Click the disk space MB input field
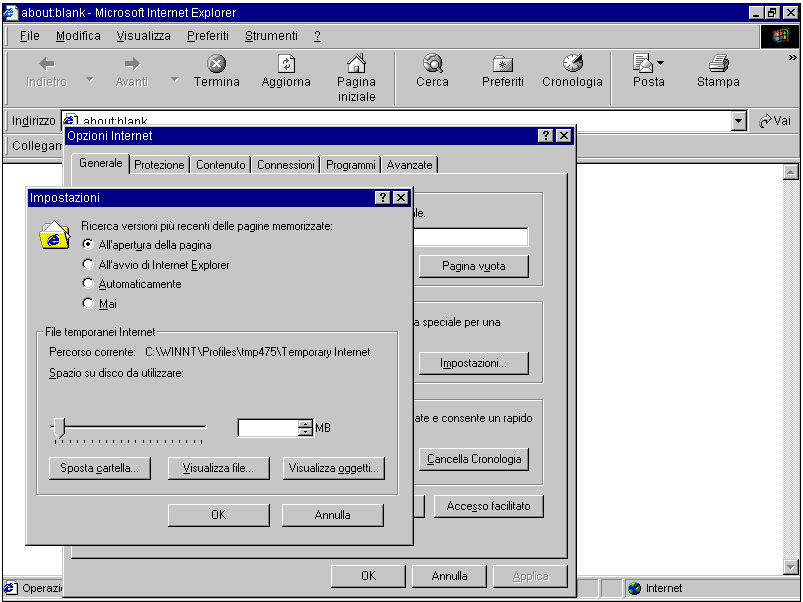The image size is (803, 602). (268, 428)
